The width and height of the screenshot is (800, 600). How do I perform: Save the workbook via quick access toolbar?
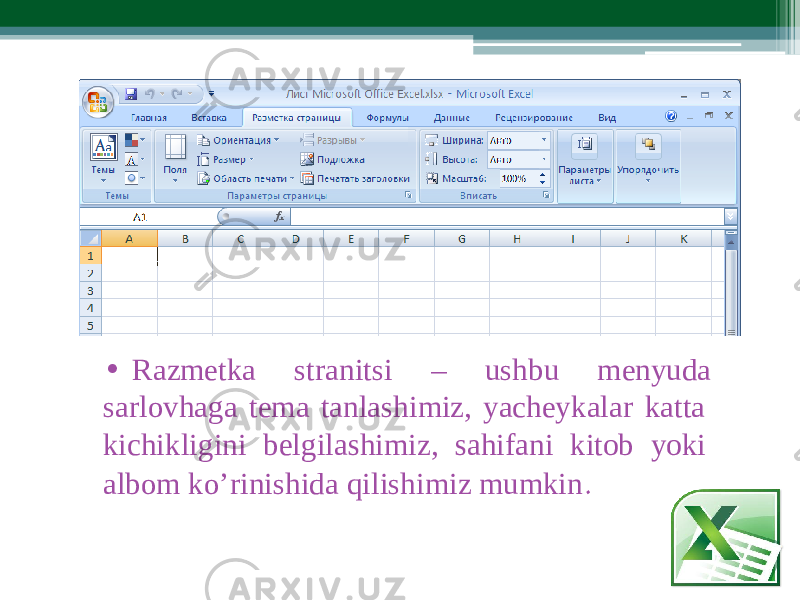point(131,94)
